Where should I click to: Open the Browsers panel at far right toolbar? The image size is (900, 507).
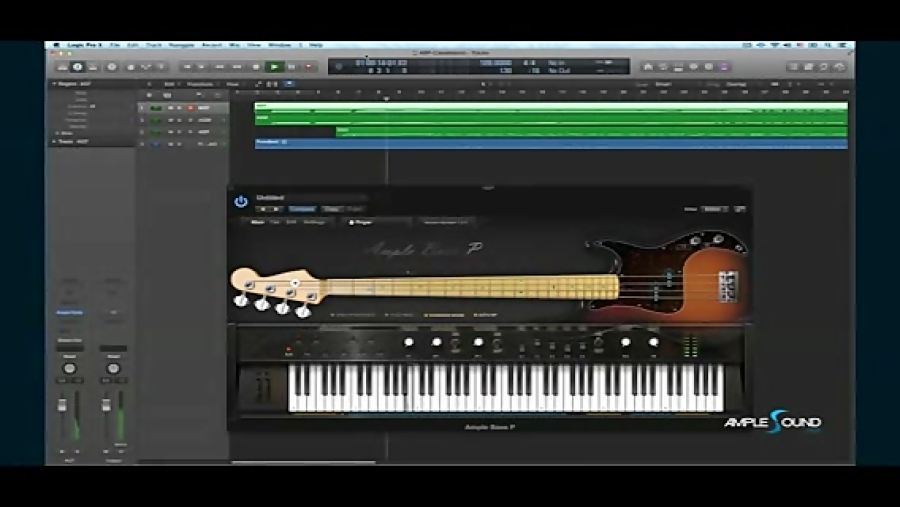tap(839, 67)
